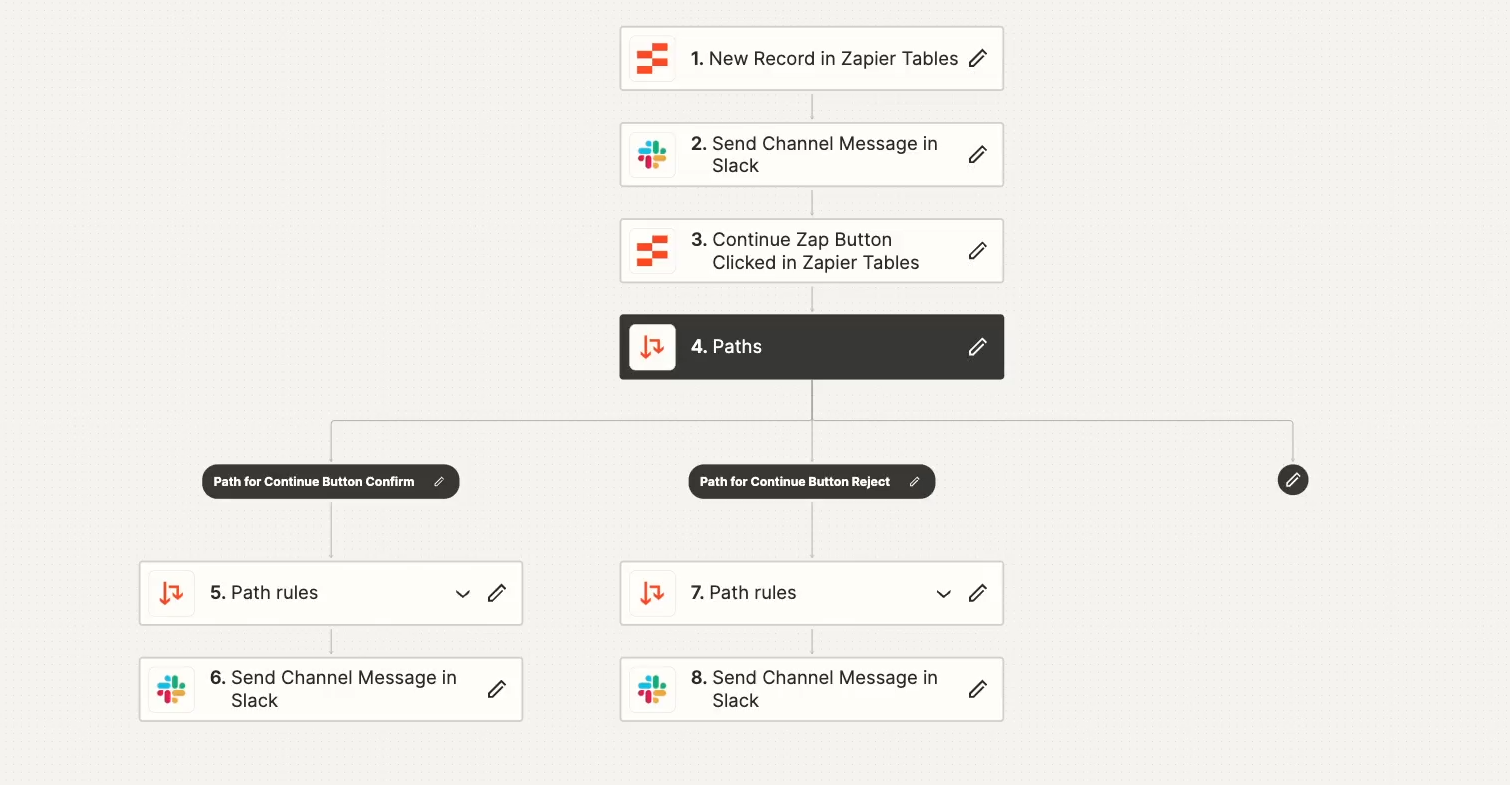This screenshot has height=785, width=1510.
Task: Open step 2 Send Channel Message in Slack
Action: [812, 155]
